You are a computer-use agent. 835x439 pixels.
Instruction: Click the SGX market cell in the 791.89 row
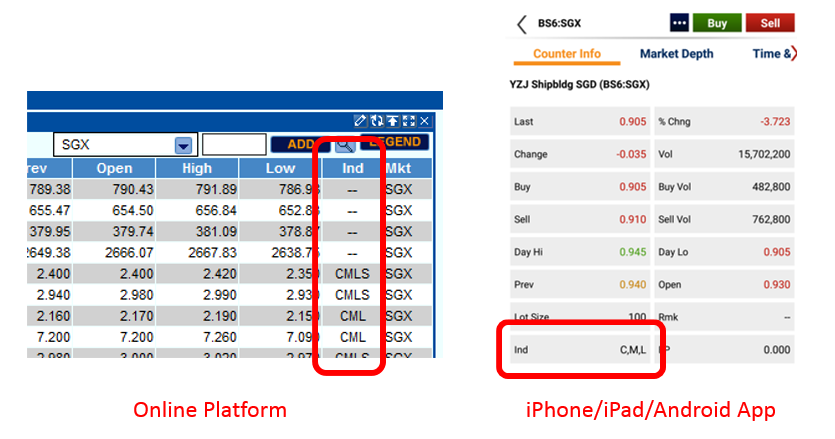click(399, 189)
